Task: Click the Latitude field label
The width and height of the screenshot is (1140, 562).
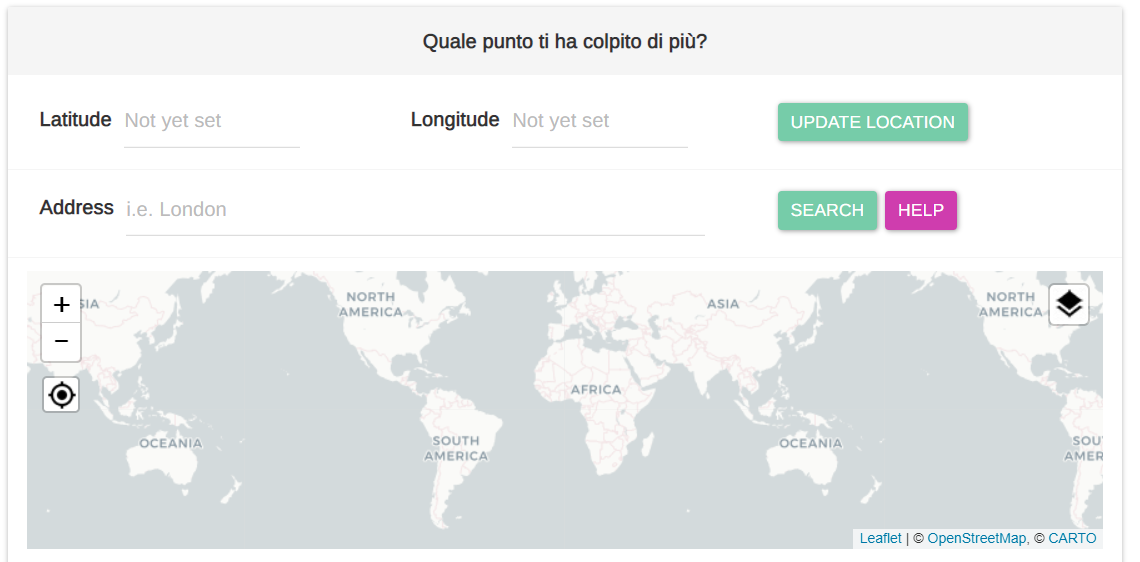Action: click(75, 120)
